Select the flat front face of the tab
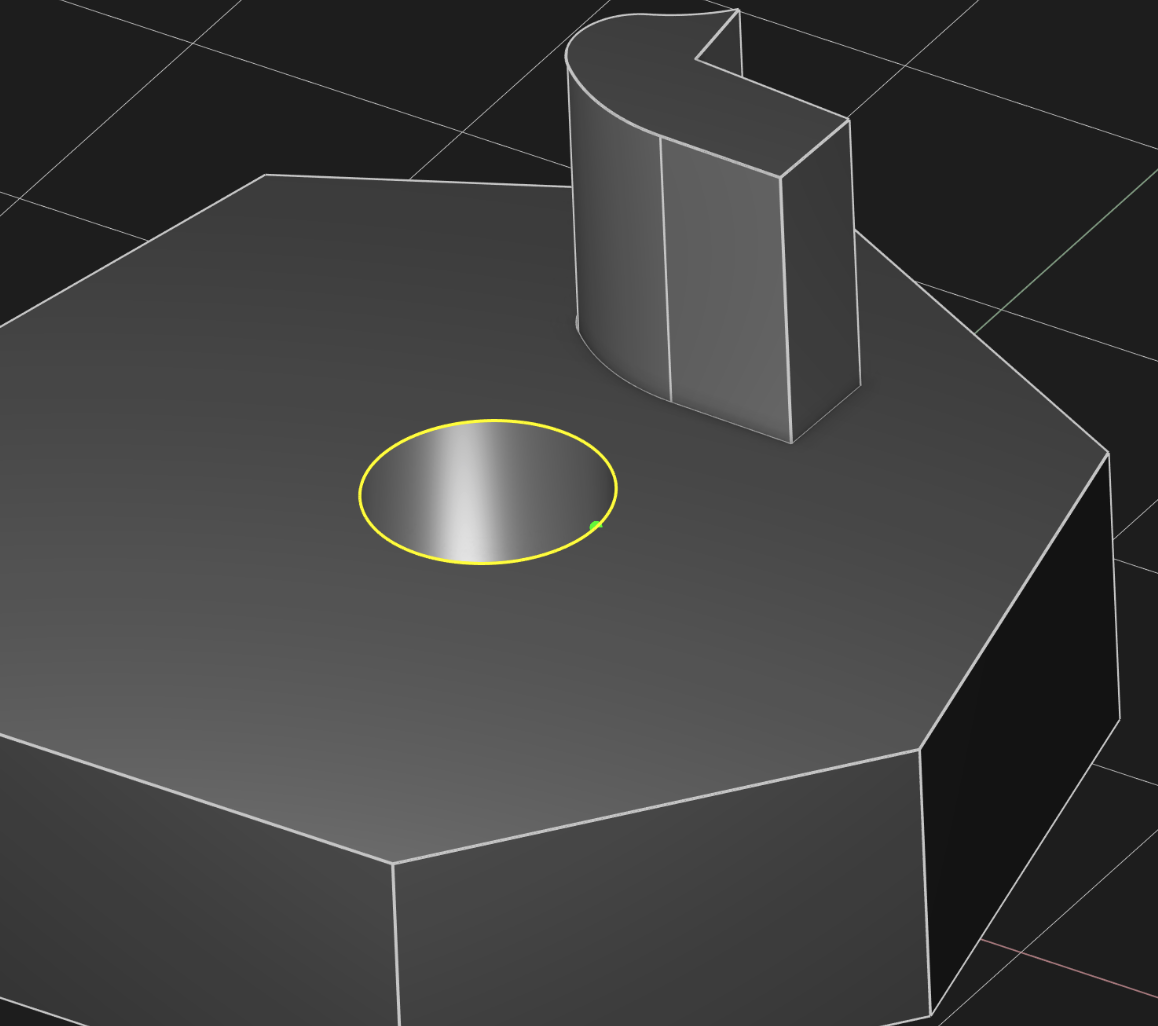The image size is (1158, 1026). click(x=725, y=290)
